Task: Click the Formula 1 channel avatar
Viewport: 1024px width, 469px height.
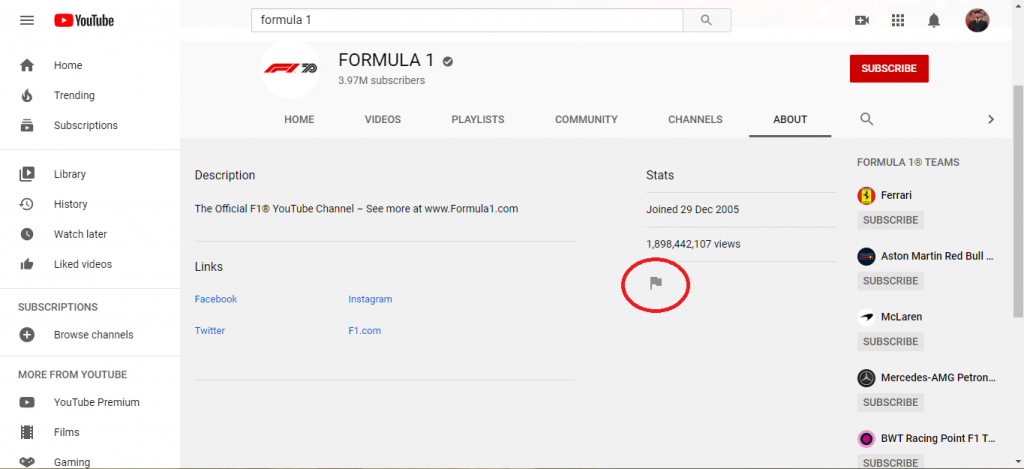Action: (x=291, y=69)
